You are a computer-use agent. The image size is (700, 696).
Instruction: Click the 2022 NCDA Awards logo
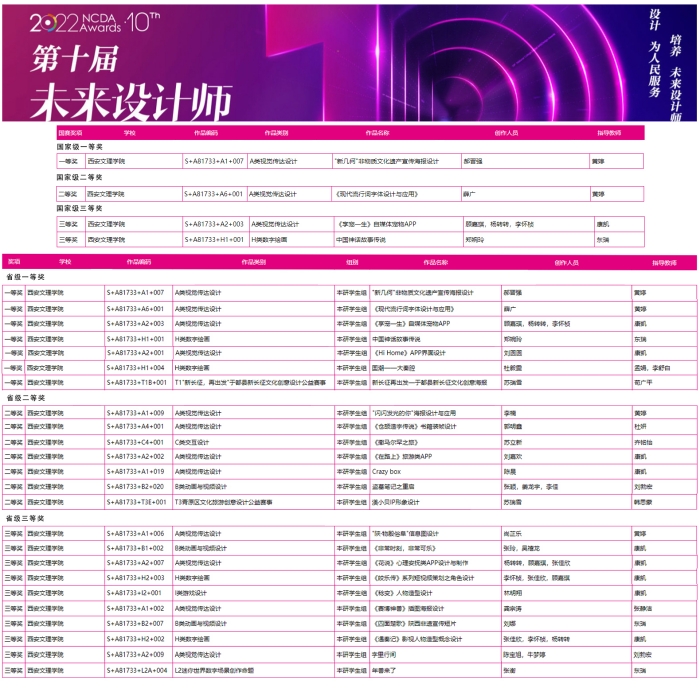point(76,23)
